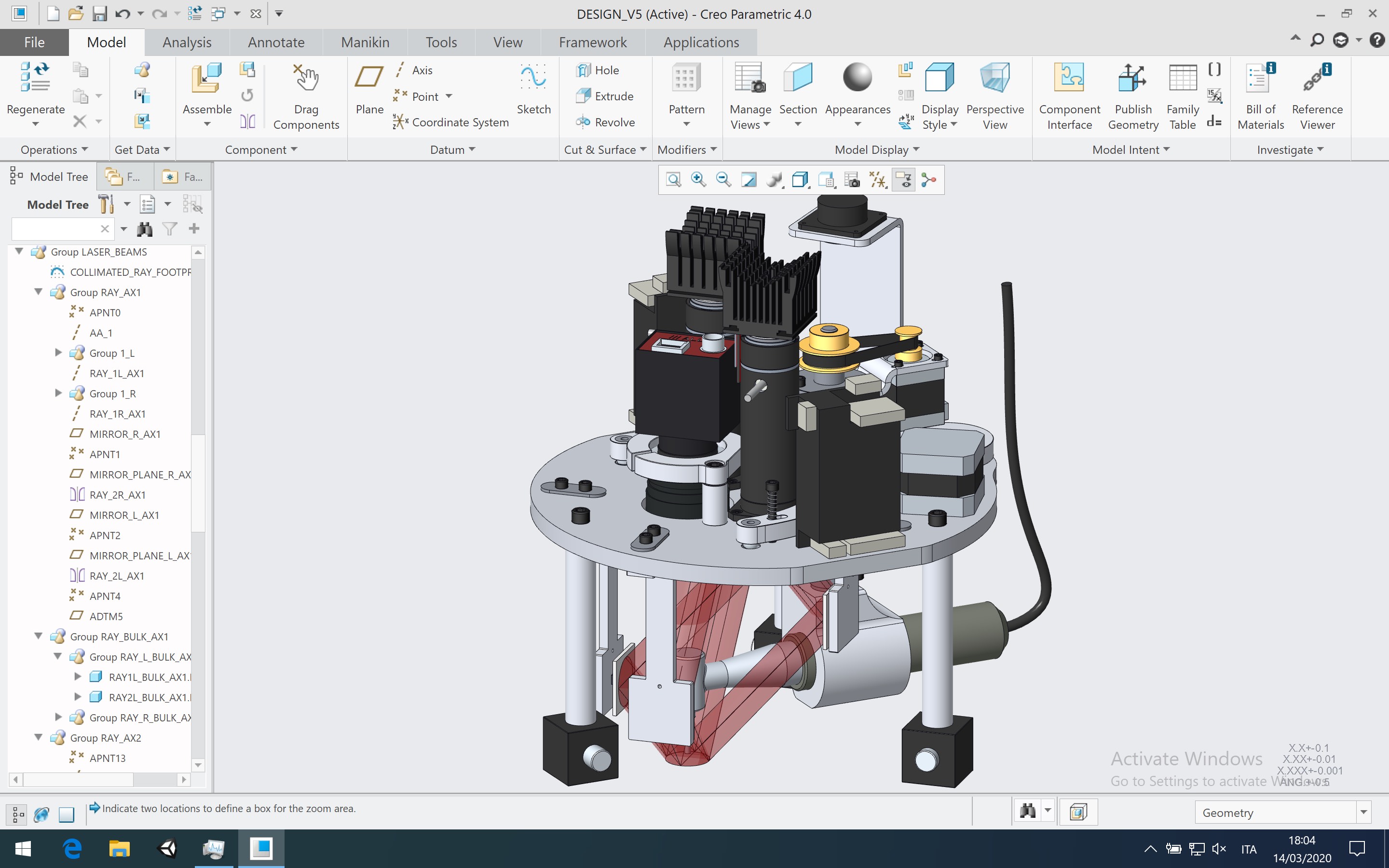Click the Hole button
This screenshot has width=1389, height=868.
click(598, 70)
